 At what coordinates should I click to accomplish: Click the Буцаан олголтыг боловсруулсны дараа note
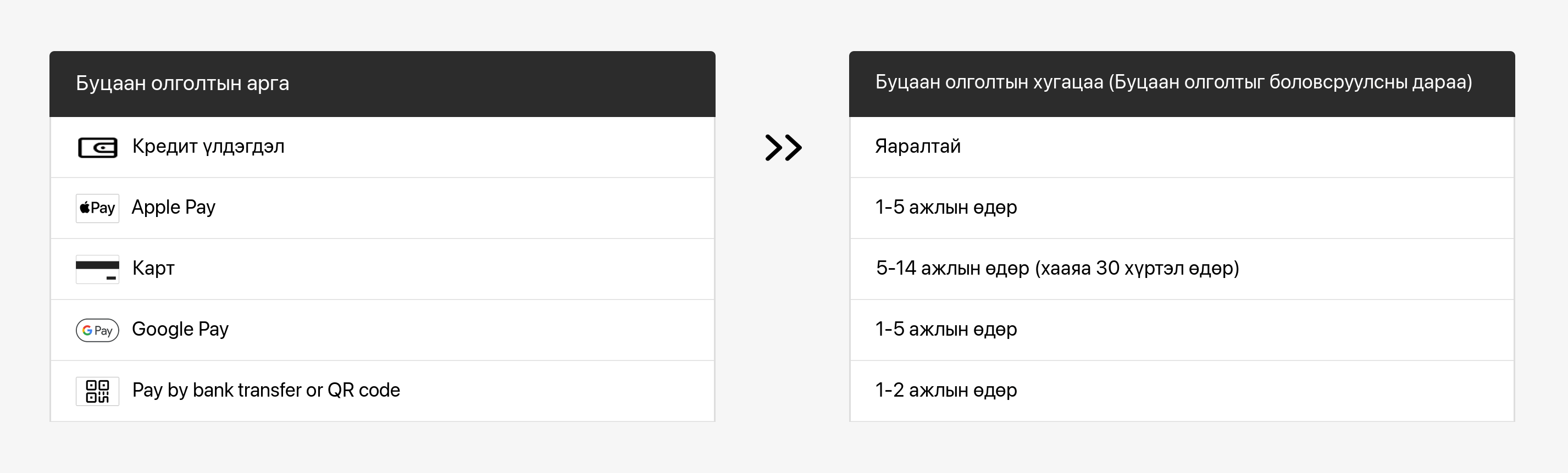click(x=1290, y=82)
